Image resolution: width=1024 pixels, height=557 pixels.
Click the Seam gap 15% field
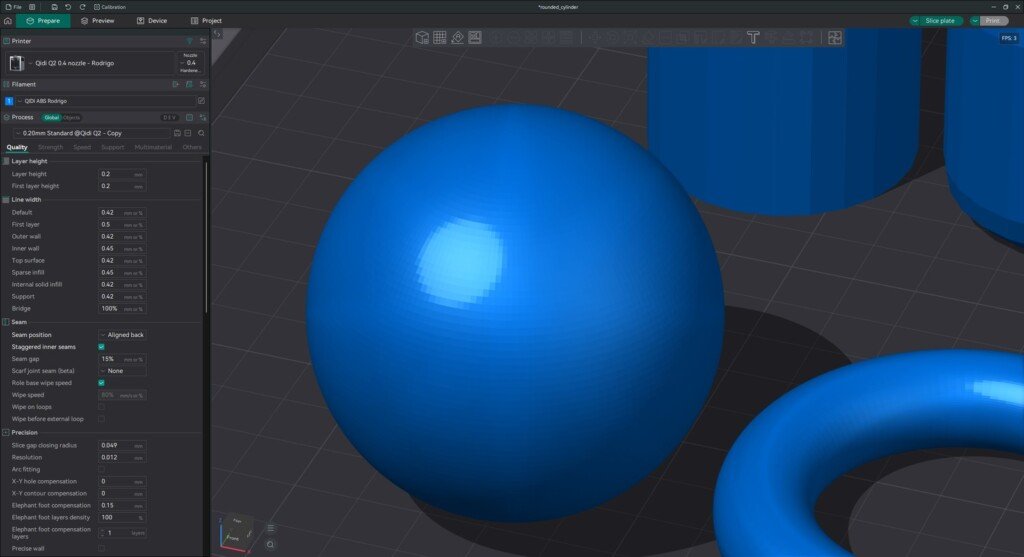click(x=122, y=359)
